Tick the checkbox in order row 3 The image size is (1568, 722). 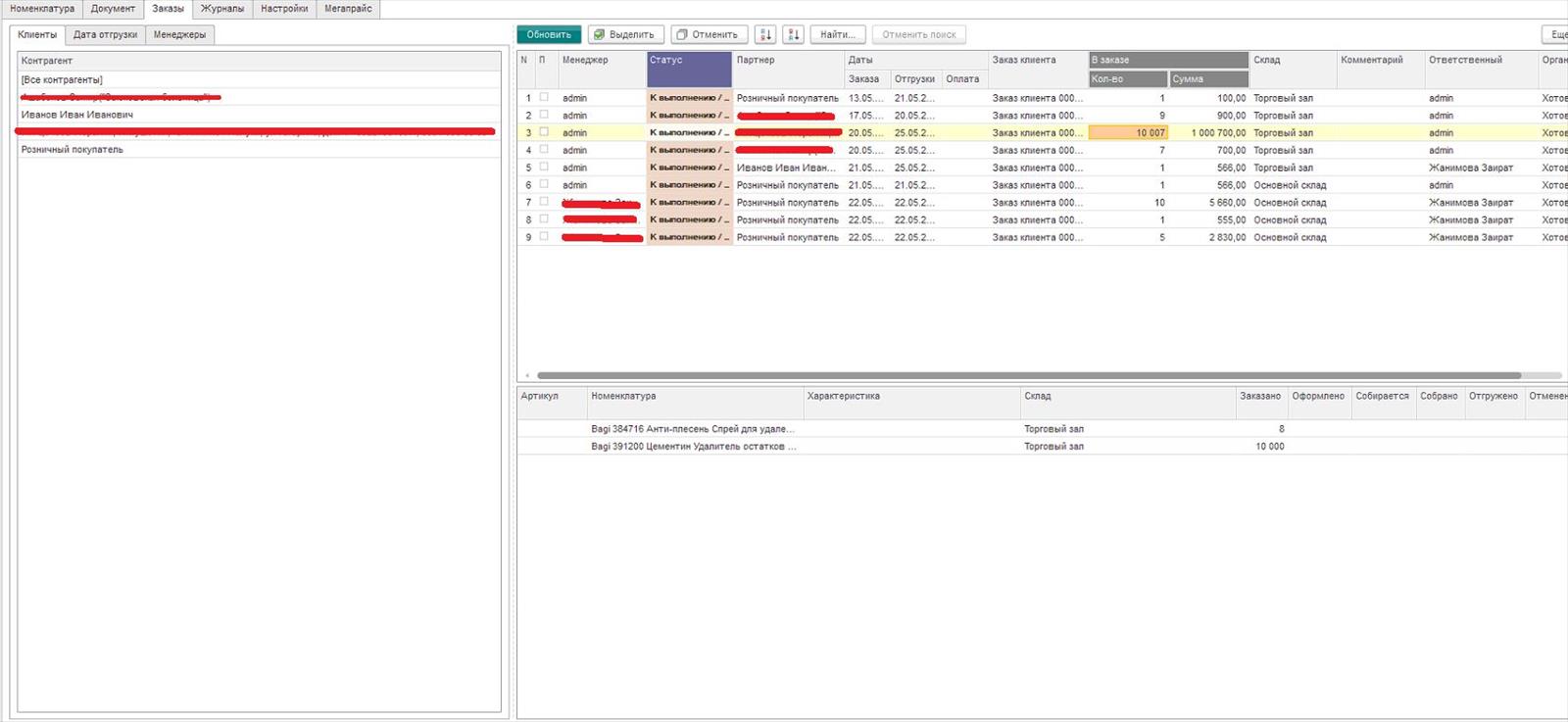click(x=544, y=132)
